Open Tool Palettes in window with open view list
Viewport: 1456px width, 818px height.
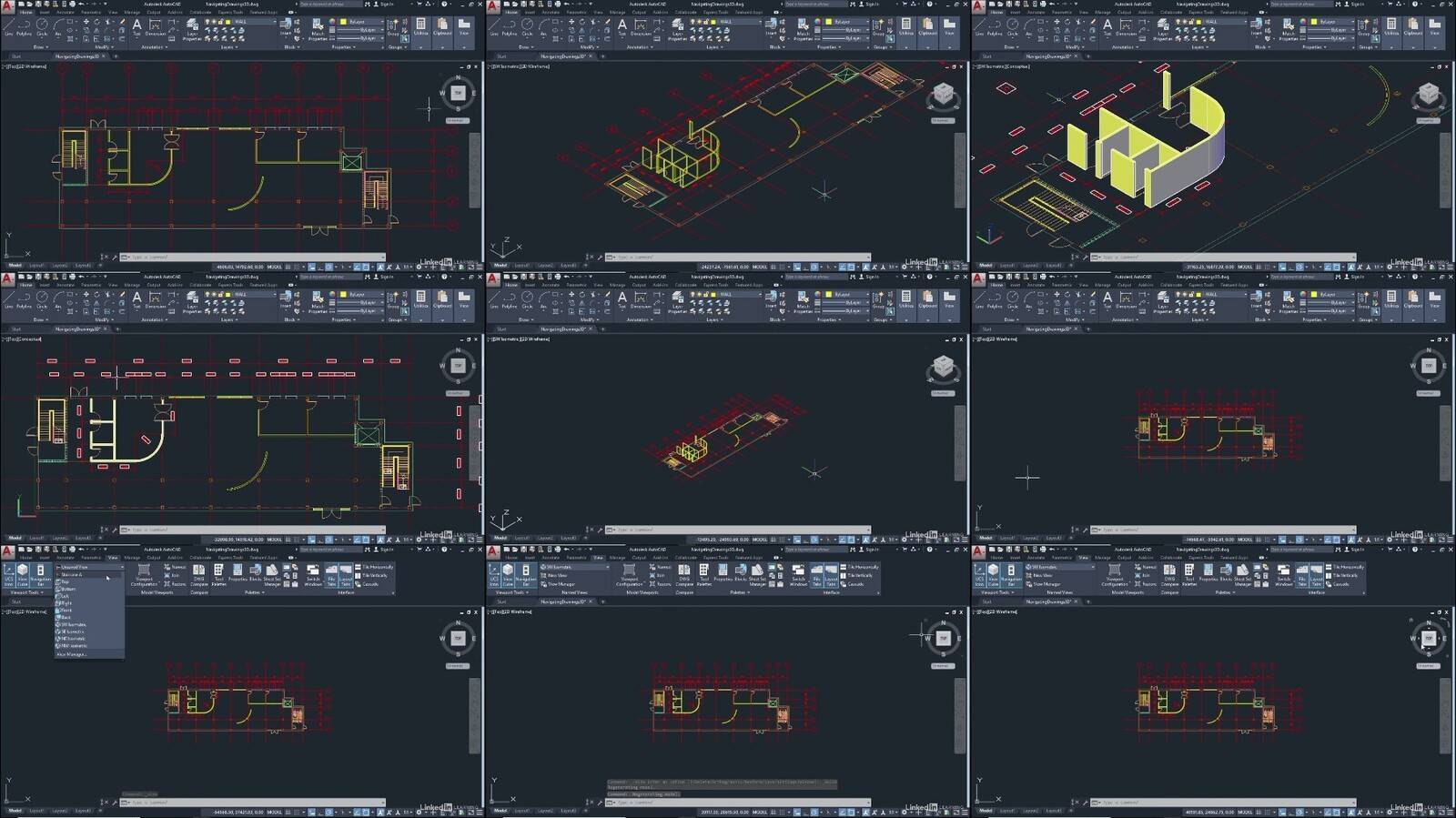click(x=218, y=574)
